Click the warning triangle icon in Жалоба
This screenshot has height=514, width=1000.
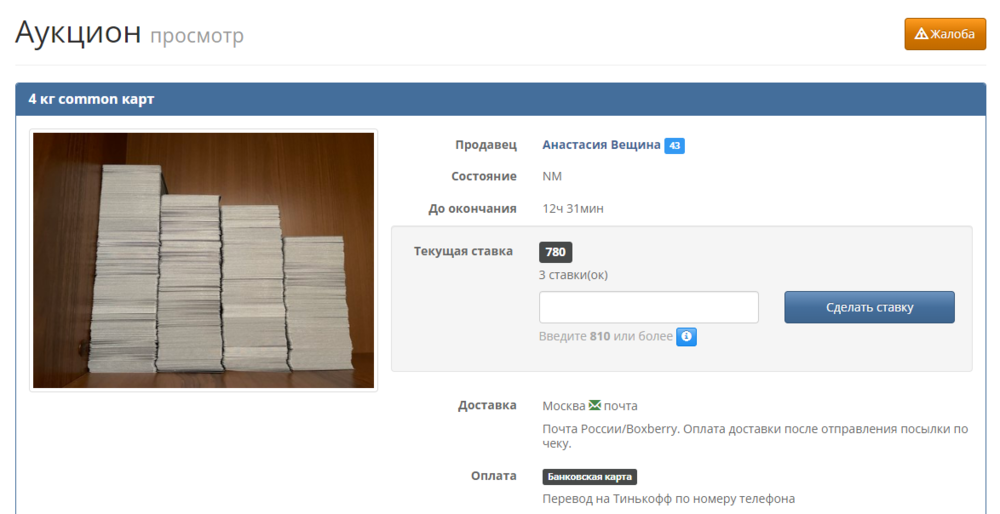coord(921,34)
